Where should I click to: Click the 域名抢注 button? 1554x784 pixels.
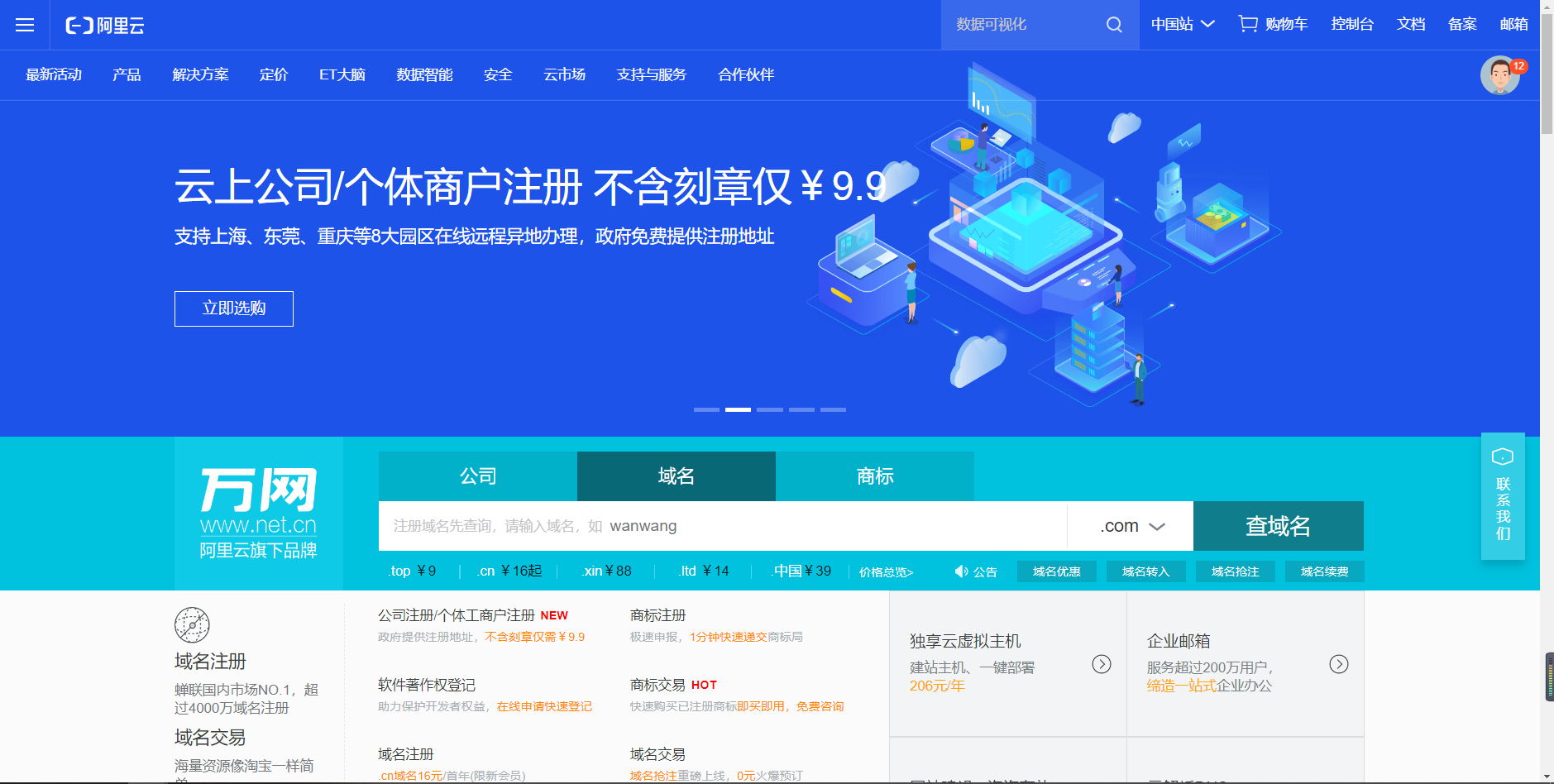coord(1236,571)
